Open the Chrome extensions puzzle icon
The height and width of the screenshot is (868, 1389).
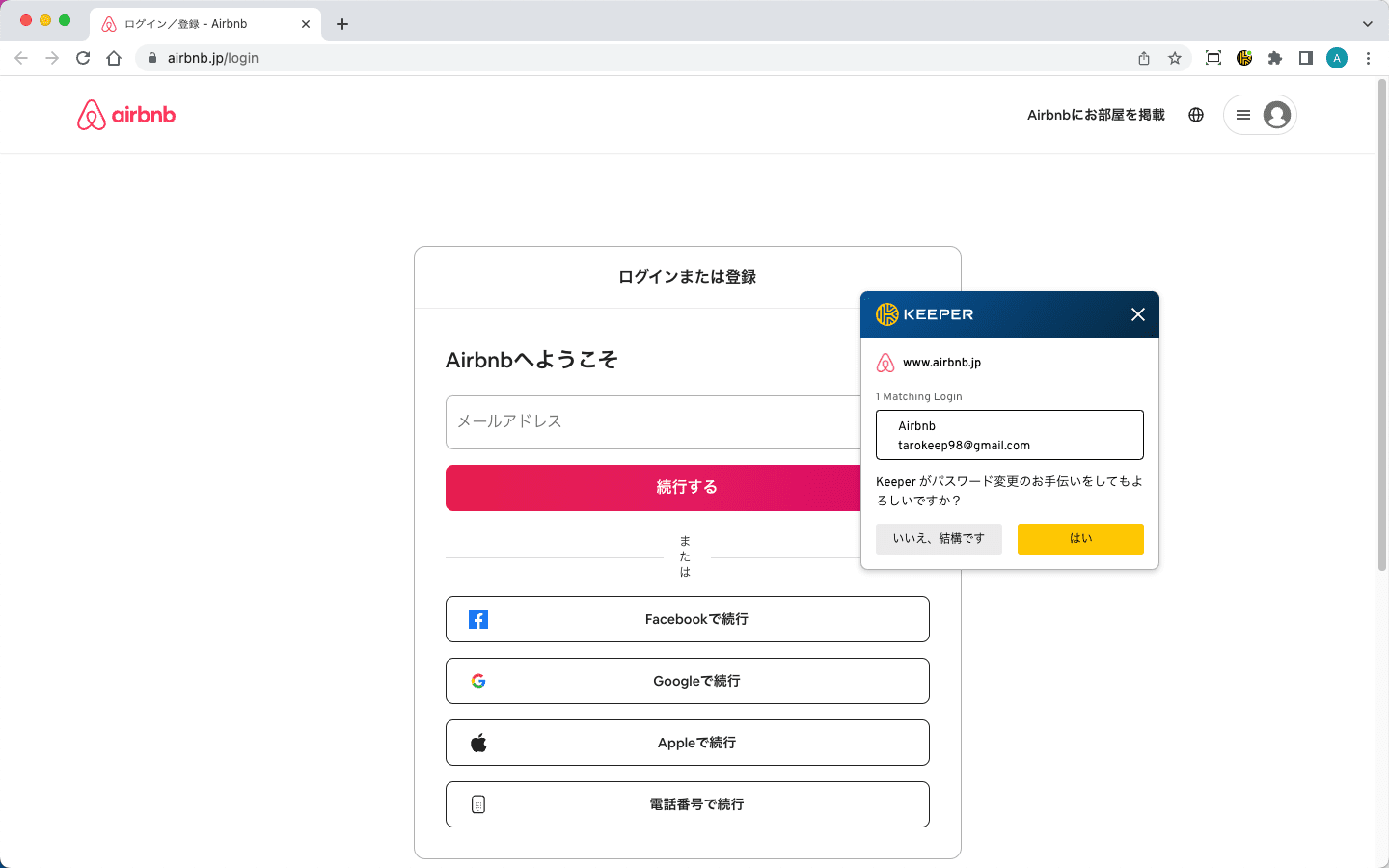tap(1275, 58)
